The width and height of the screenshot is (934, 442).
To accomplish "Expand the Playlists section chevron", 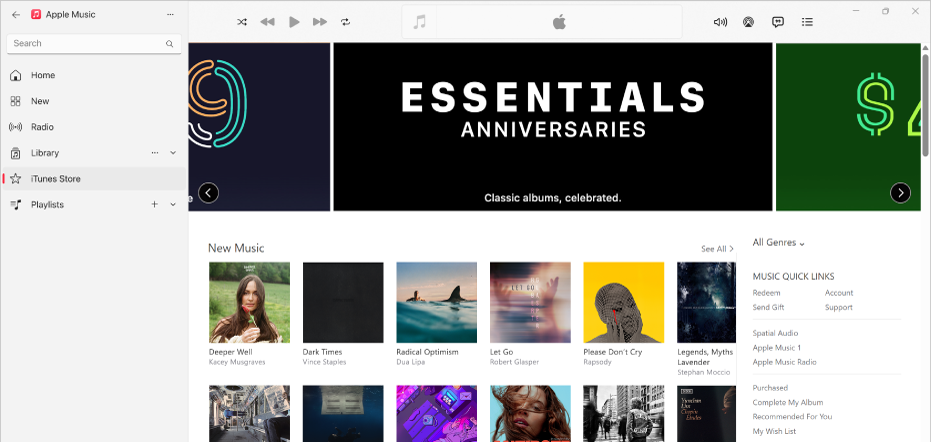I will point(173,204).
